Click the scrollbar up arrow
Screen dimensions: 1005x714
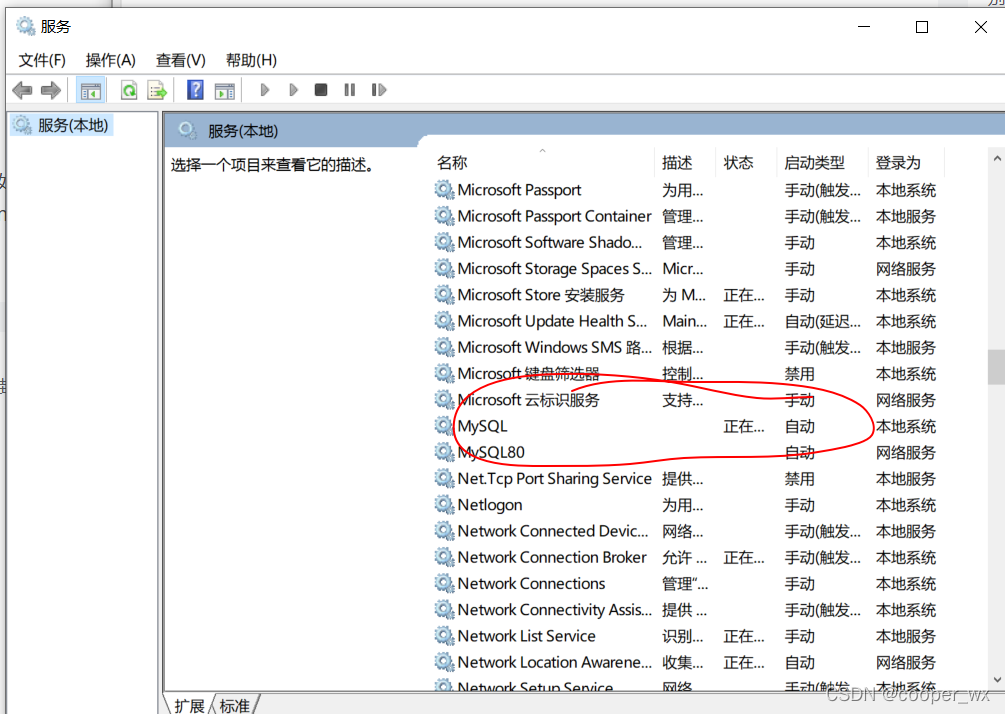point(997,158)
